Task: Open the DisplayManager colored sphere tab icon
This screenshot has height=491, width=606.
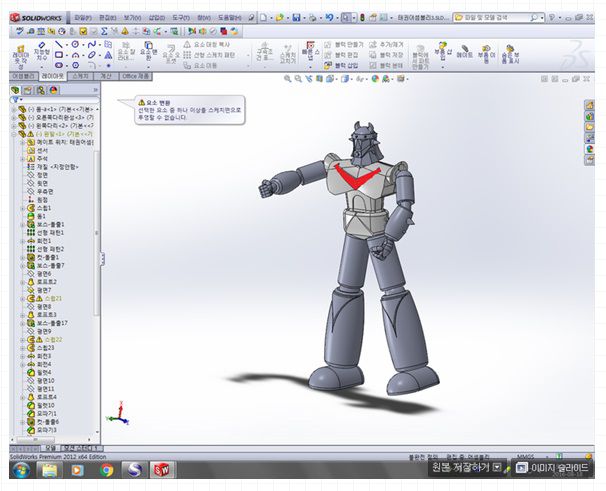Action: coord(54,90)
